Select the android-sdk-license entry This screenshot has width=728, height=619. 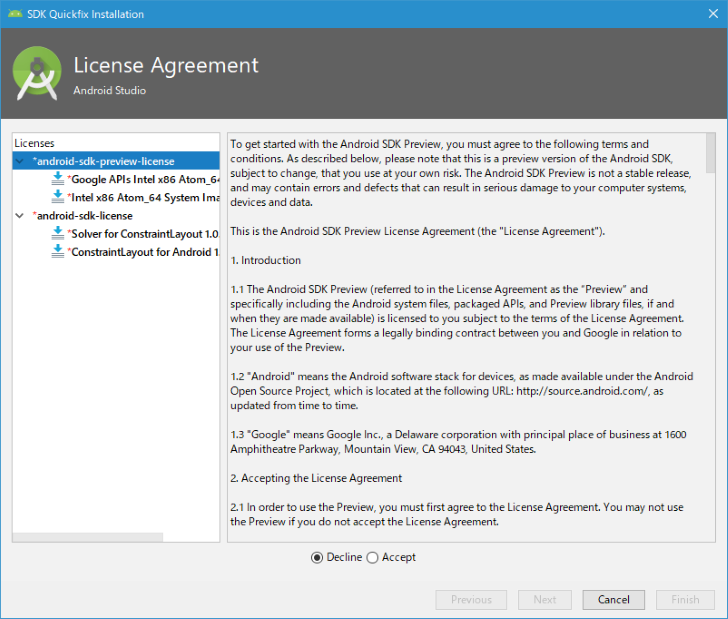[x=83, y=215]
